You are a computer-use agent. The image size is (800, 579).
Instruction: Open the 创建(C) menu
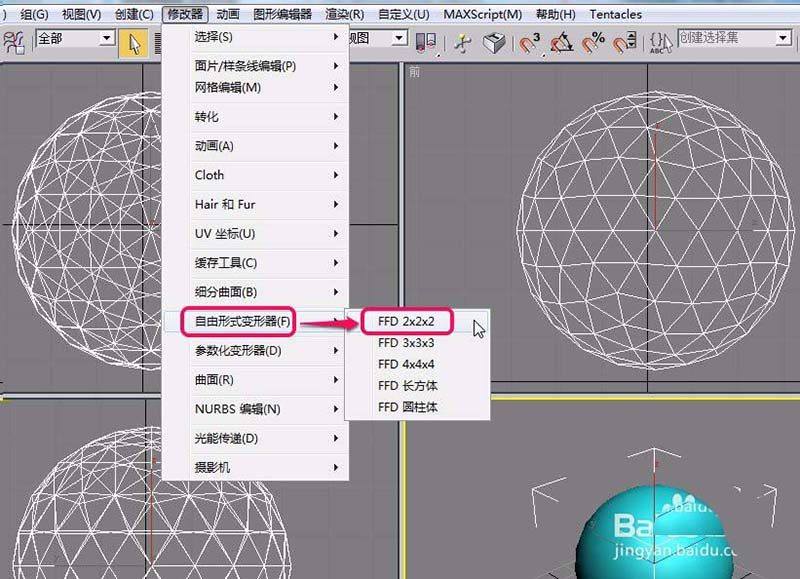click(134, 14)
